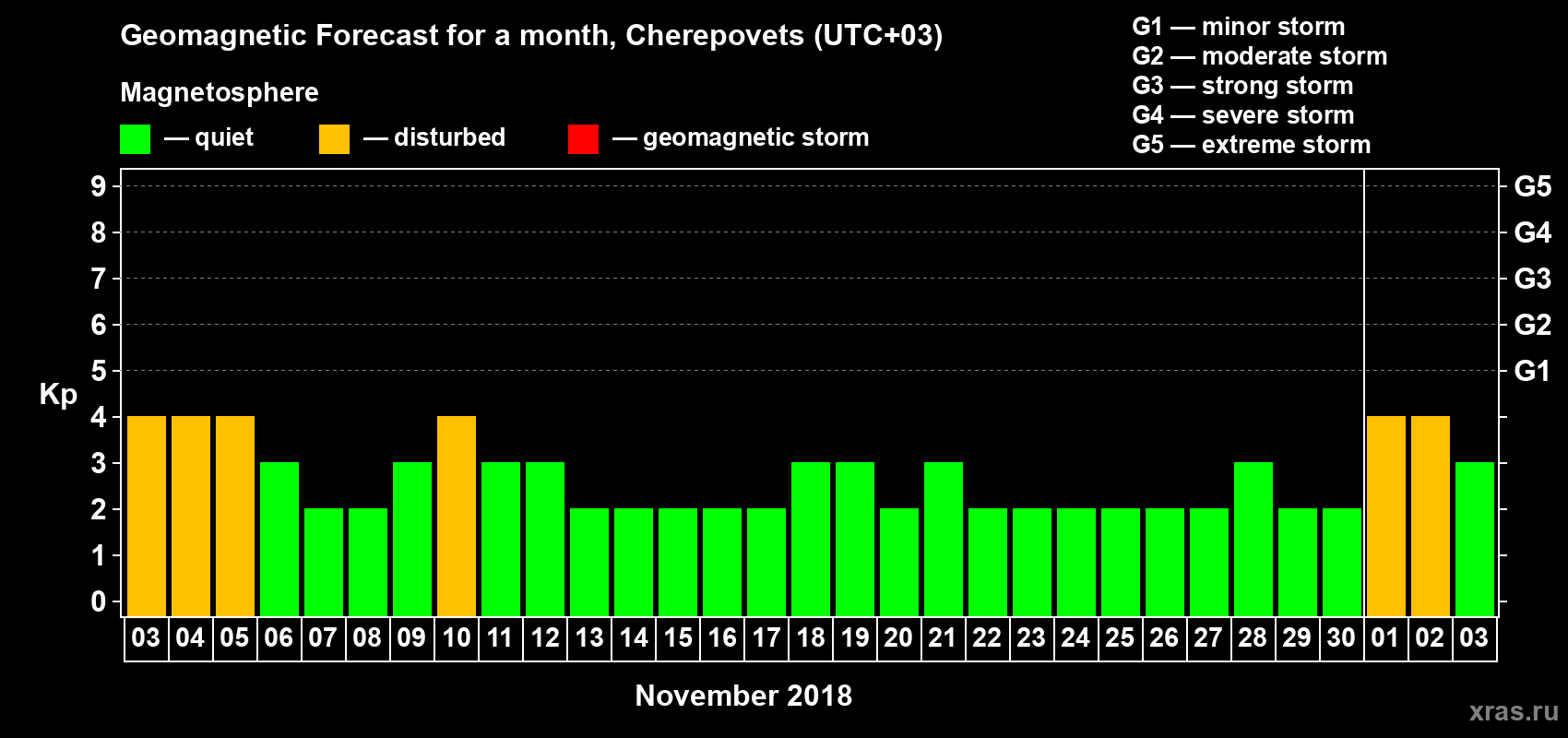Click the green bar for November 21
Screen dimensions: 1568x738
(944, 540)
